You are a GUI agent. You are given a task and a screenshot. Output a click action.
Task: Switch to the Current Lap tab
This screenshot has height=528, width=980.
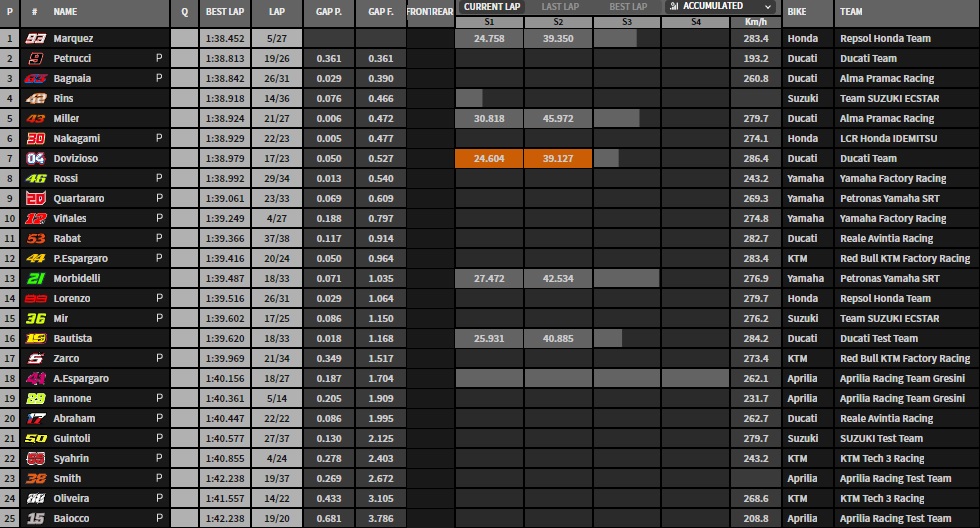(x=492, y=7)
